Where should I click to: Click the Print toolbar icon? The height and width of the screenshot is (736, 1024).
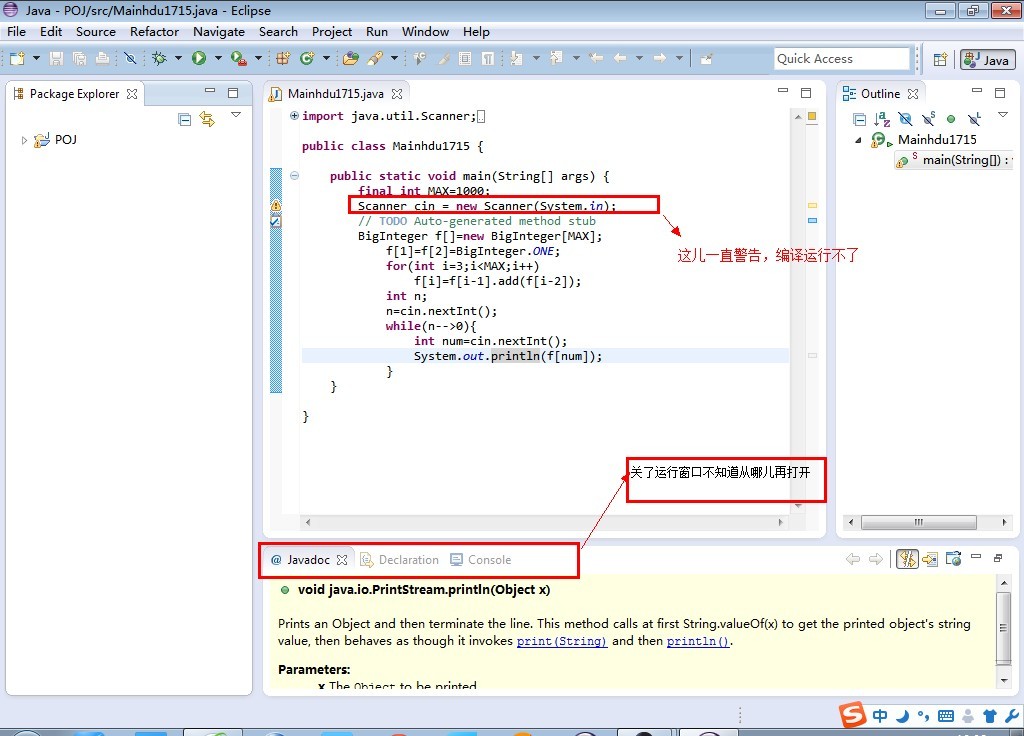tap(102, 59)
